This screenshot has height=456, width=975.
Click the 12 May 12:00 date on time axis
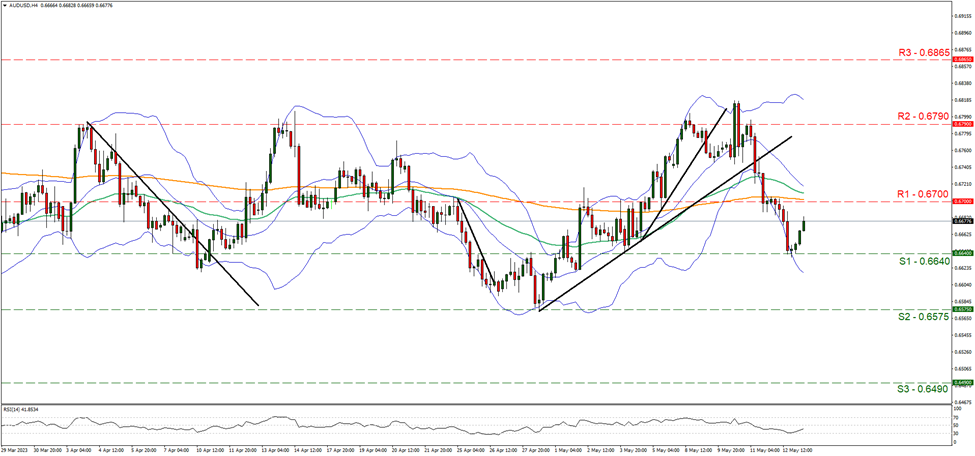pos(800,450)
